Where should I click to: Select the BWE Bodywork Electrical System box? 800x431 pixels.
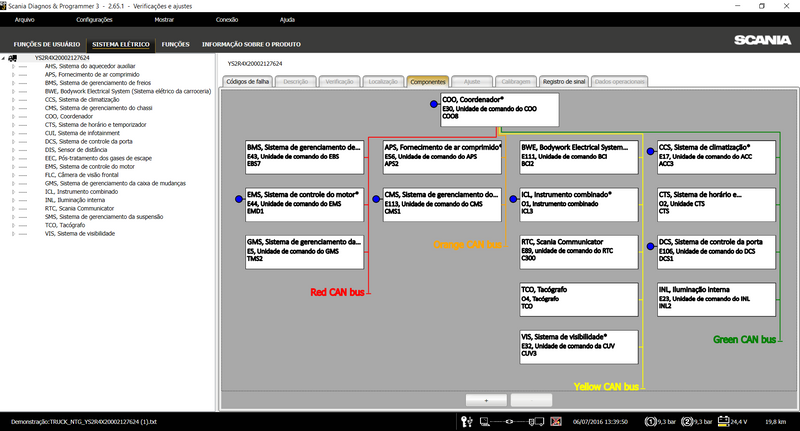579,157
